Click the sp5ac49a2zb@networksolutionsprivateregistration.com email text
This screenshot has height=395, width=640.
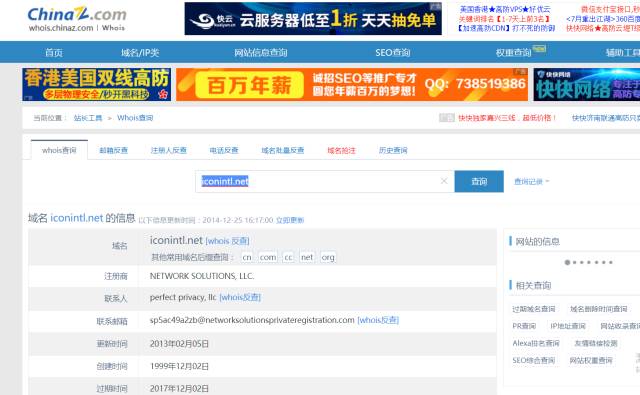point(252,320)
